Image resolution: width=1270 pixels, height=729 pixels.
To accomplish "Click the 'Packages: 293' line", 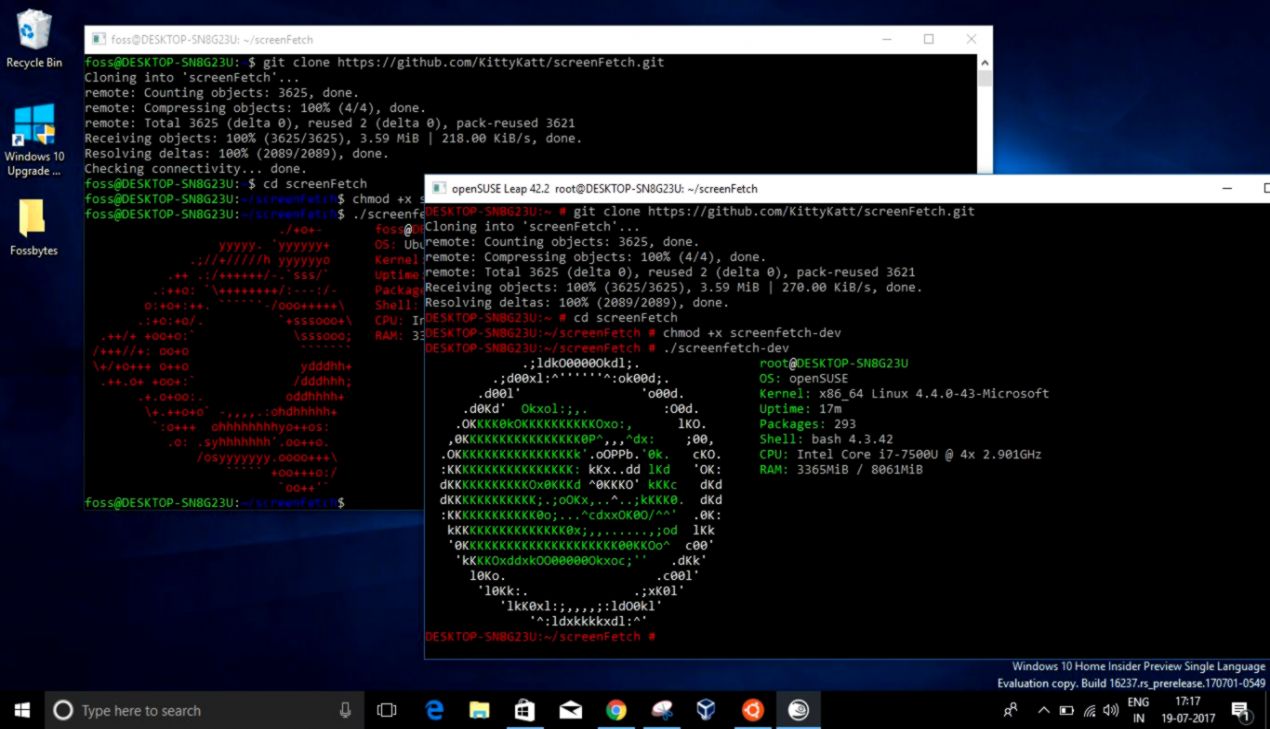I will [x=810, y=424].
